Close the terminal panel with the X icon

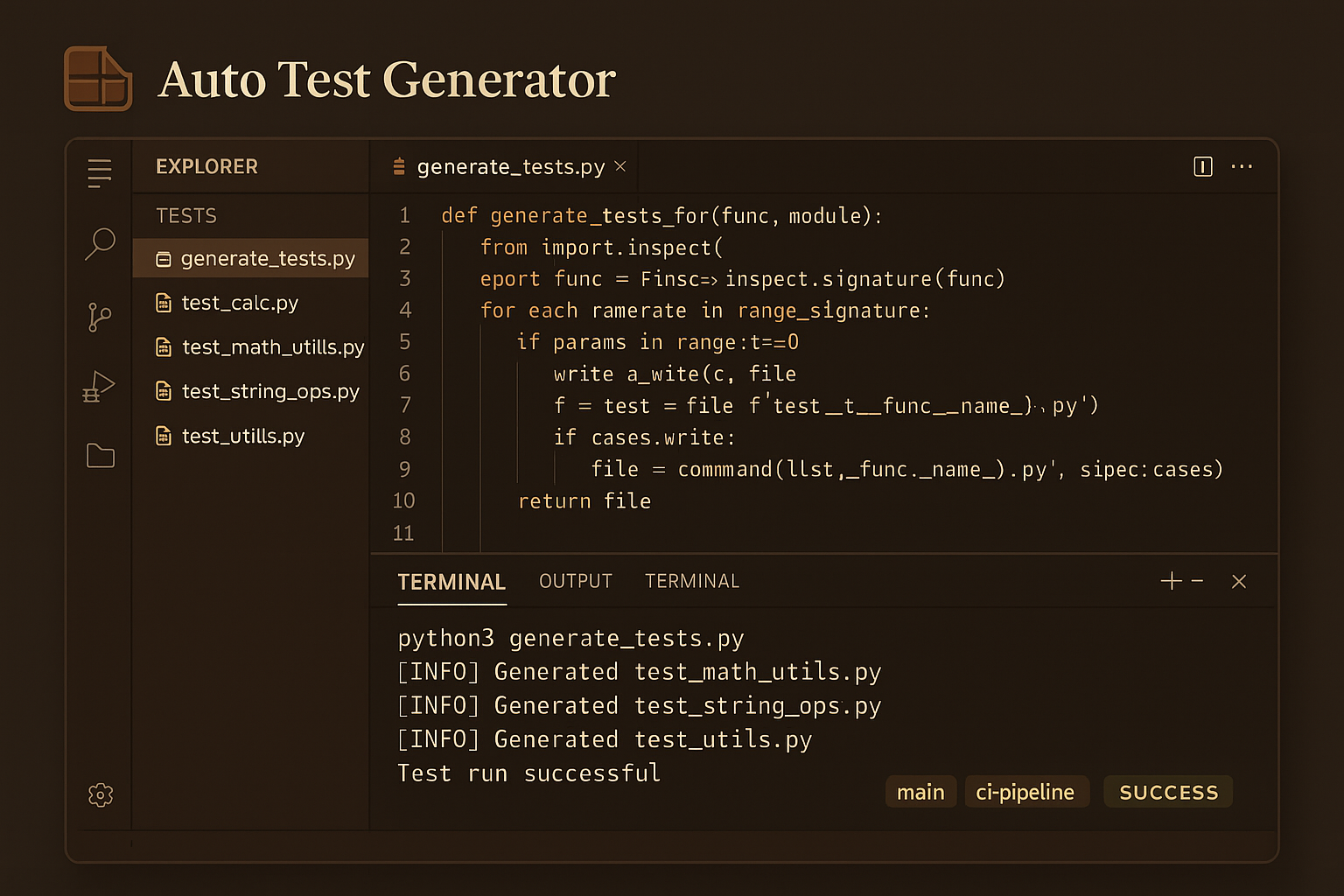coord(1239,581)
